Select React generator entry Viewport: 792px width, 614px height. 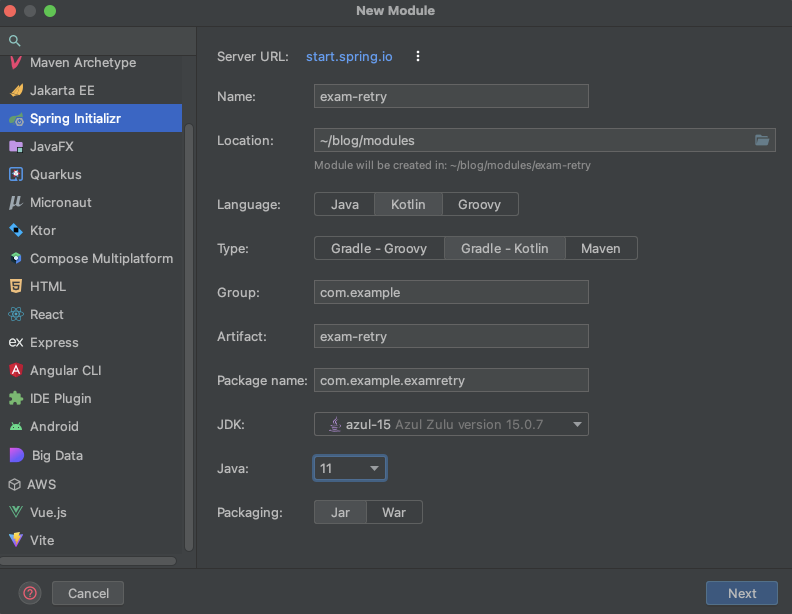[x=91, y=315]
